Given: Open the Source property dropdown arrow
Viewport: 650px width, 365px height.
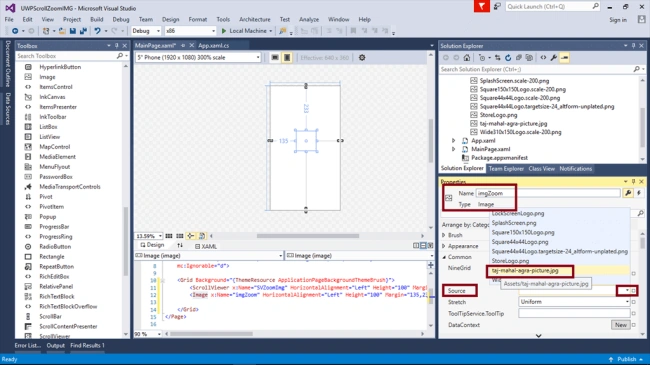Looking at the screenshot, I should 627,291.
